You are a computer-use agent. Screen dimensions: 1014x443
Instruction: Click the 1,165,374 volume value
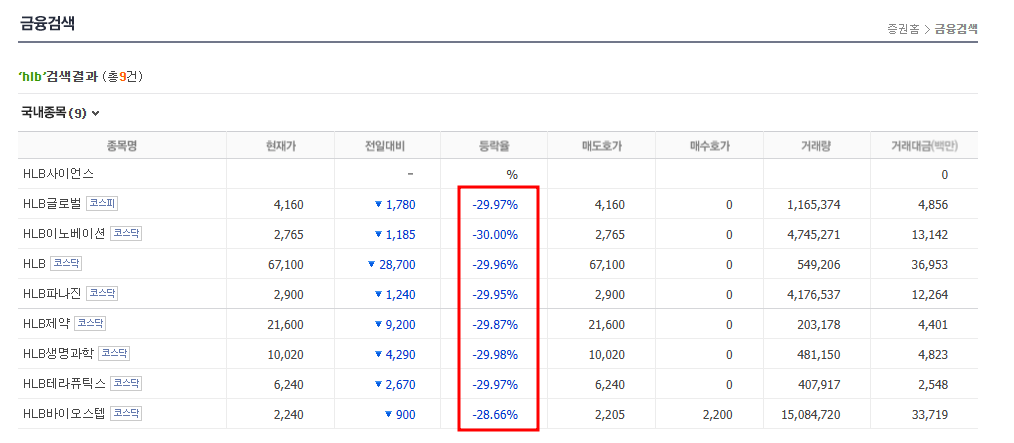814,205
